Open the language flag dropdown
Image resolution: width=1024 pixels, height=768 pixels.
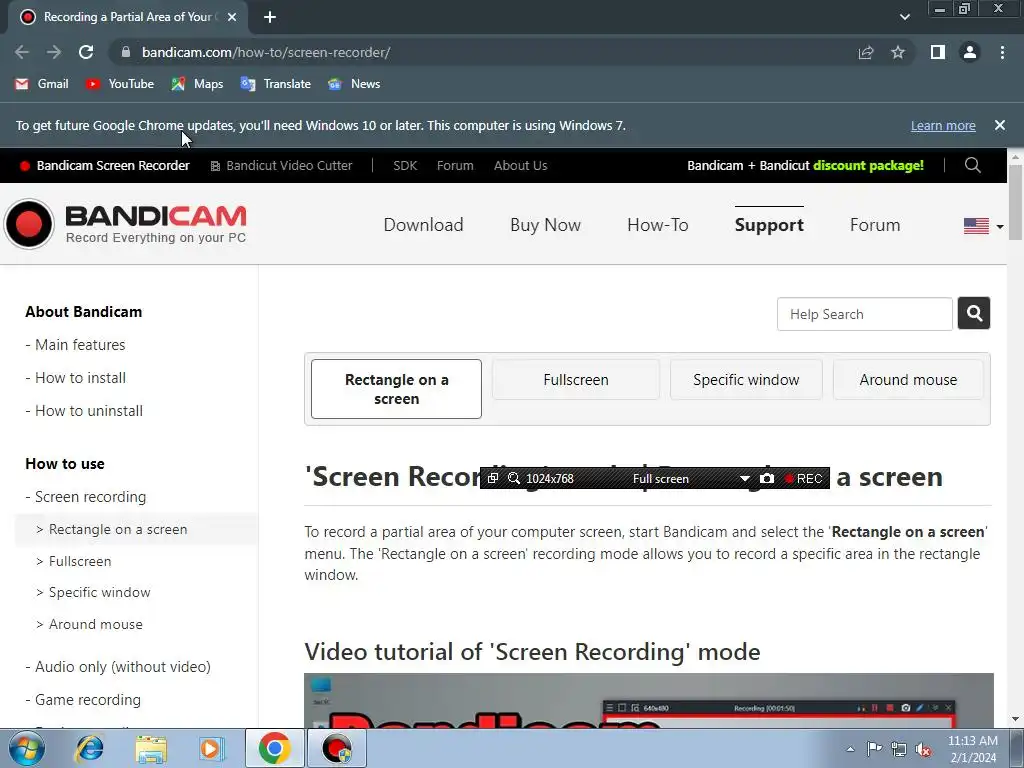984,226
